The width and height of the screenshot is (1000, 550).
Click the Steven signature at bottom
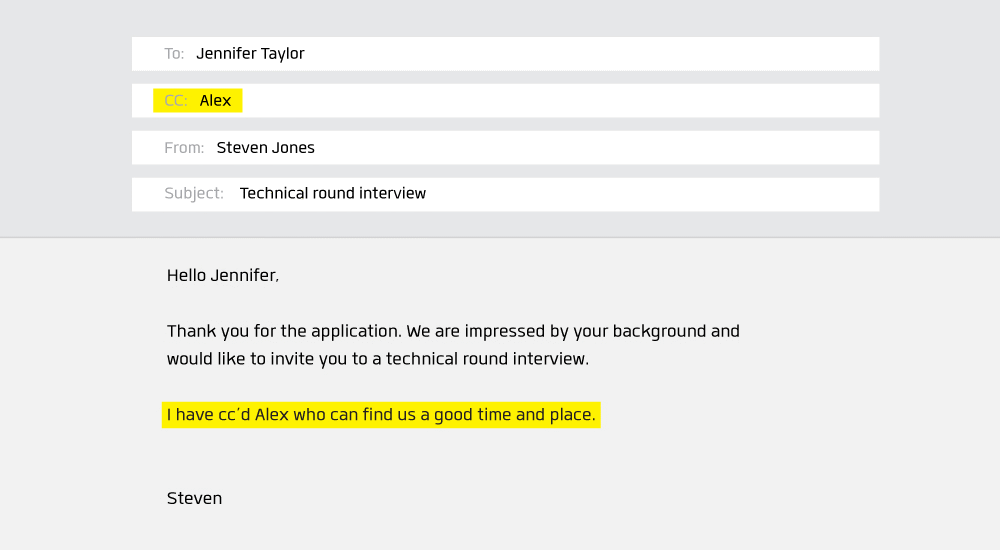coord(195,498)
